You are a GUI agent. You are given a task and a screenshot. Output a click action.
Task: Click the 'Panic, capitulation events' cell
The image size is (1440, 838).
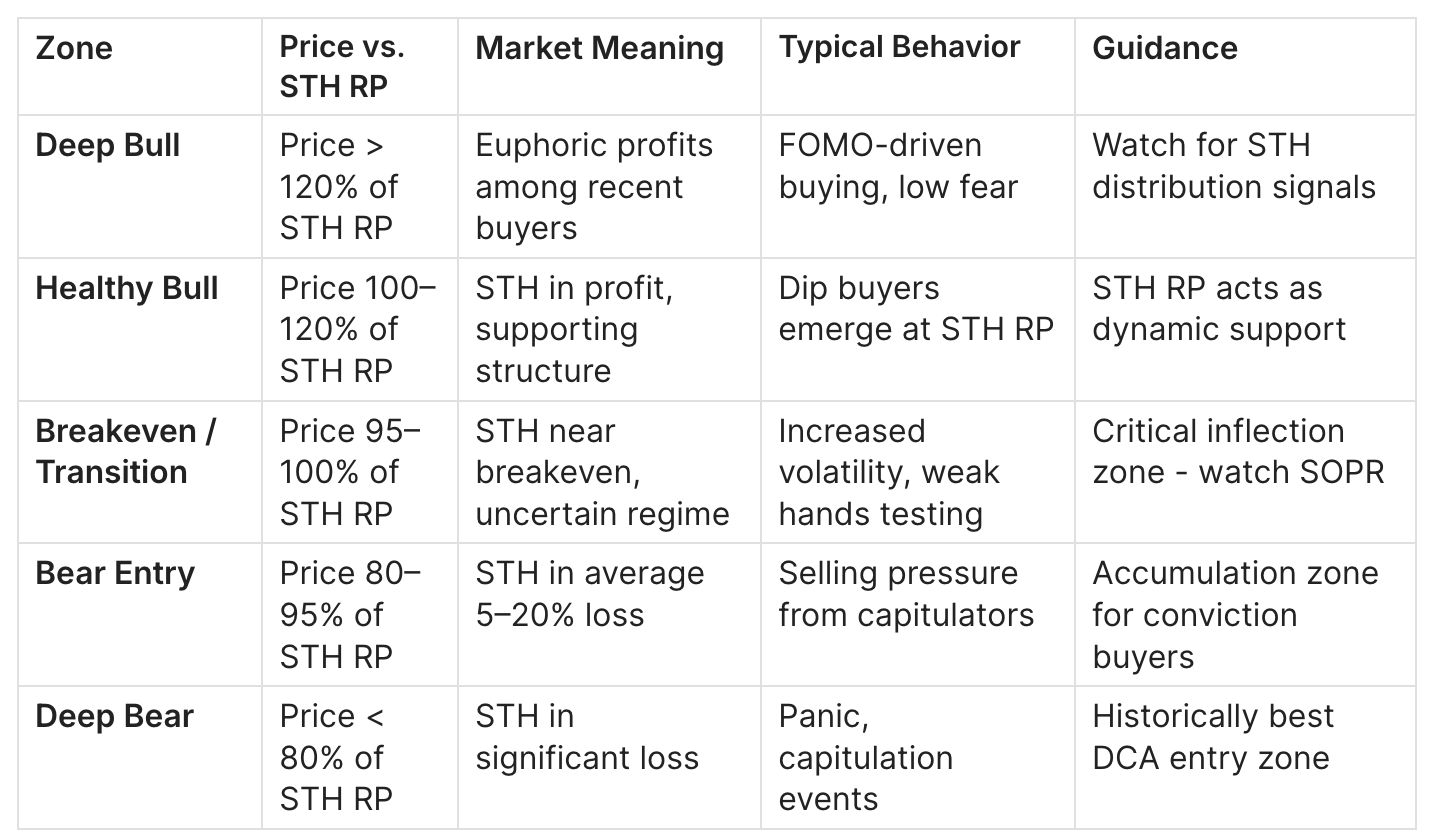click(x=865, y=757)
